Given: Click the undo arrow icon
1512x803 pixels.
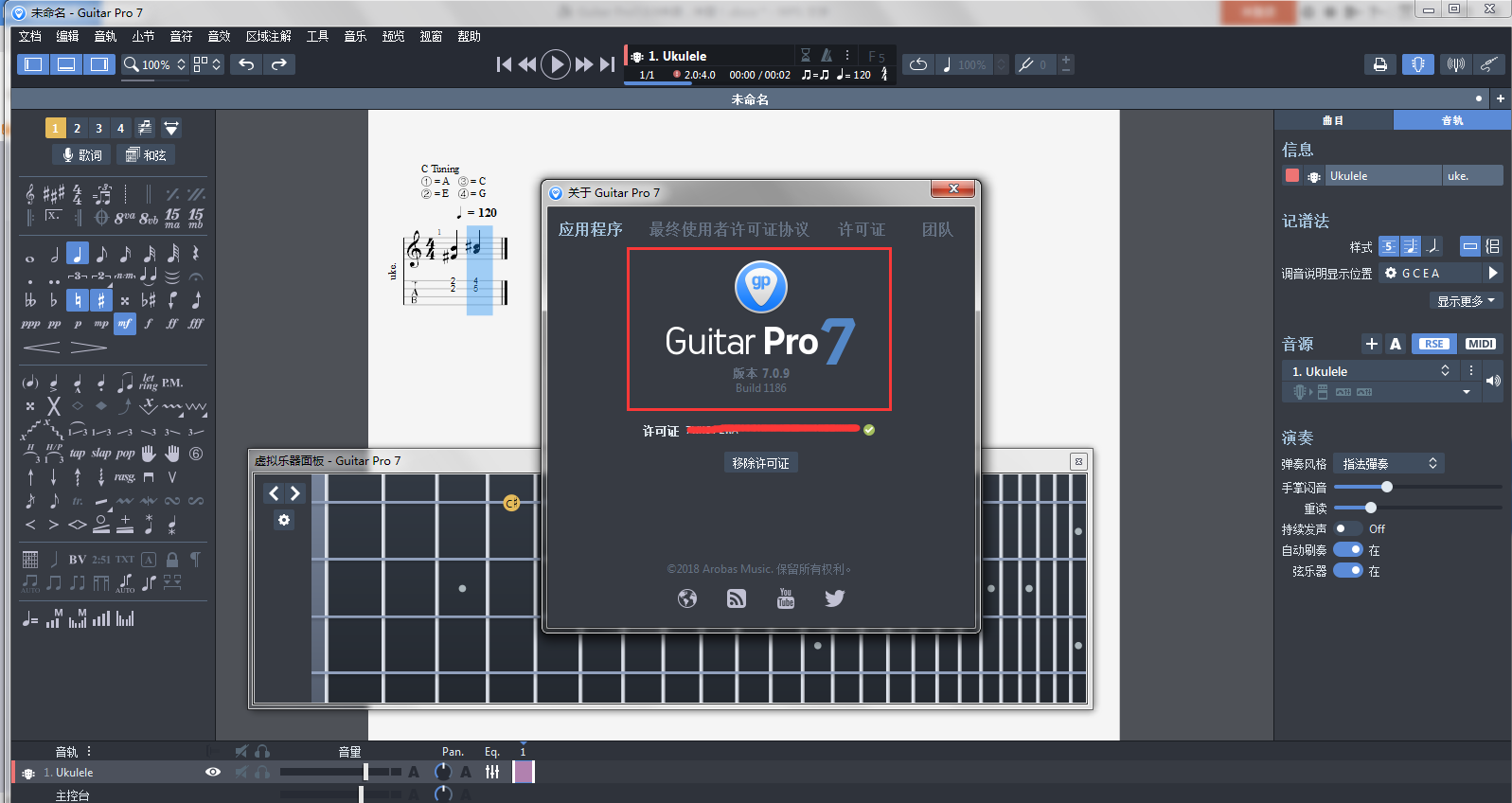Looking at the screenshot, I should [246, 64].
